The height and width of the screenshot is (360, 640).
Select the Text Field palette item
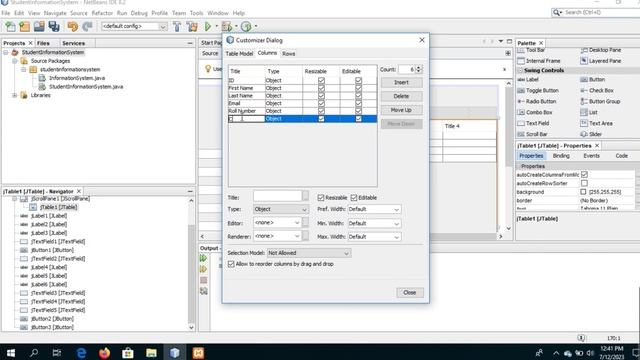pyautogui.click(x=533, y=123)
